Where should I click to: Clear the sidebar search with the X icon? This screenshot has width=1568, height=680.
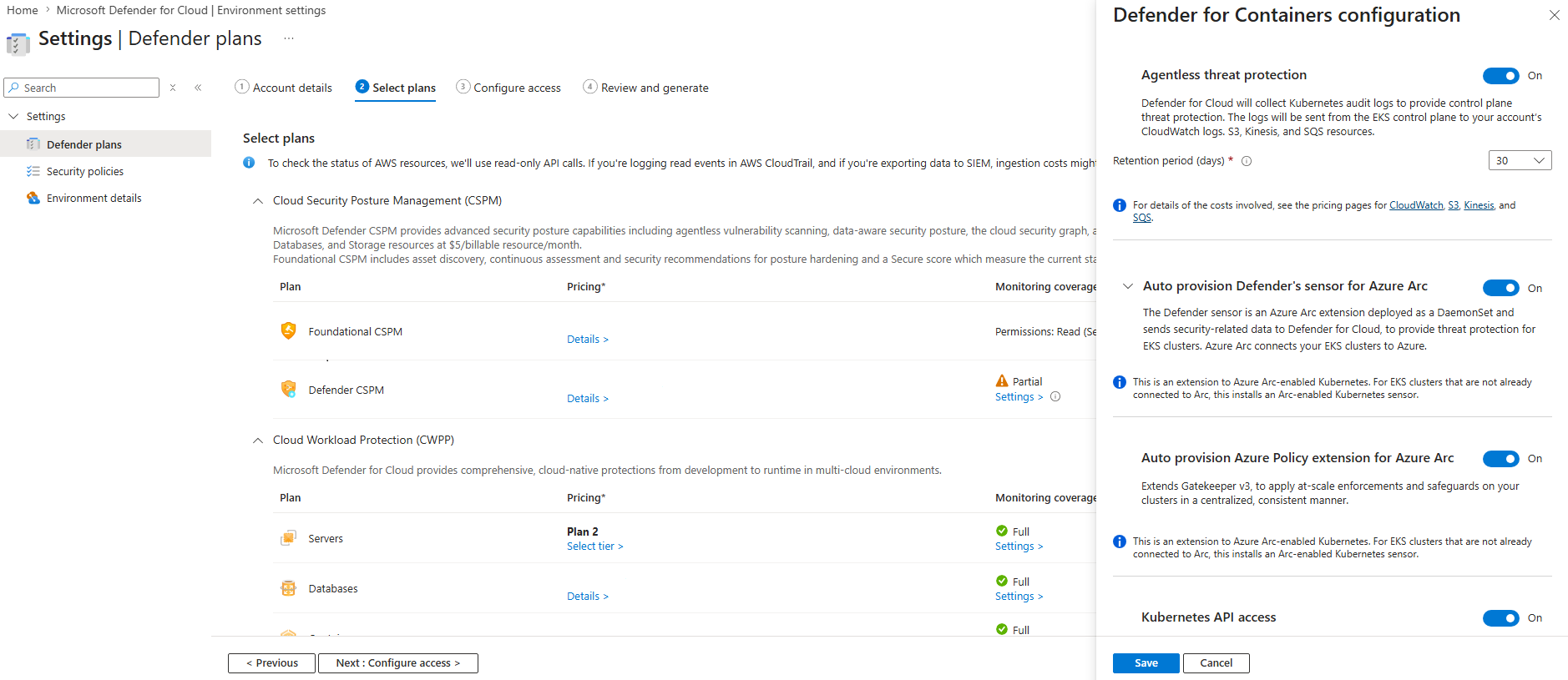pos(173,88)
